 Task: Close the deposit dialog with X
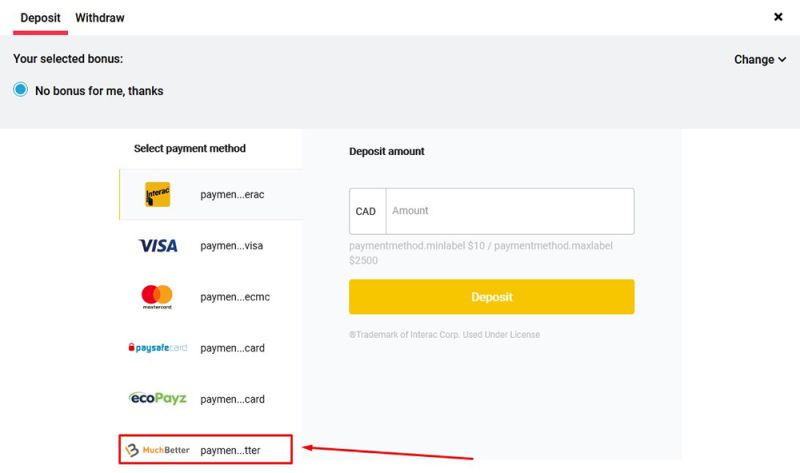(778, 17)
